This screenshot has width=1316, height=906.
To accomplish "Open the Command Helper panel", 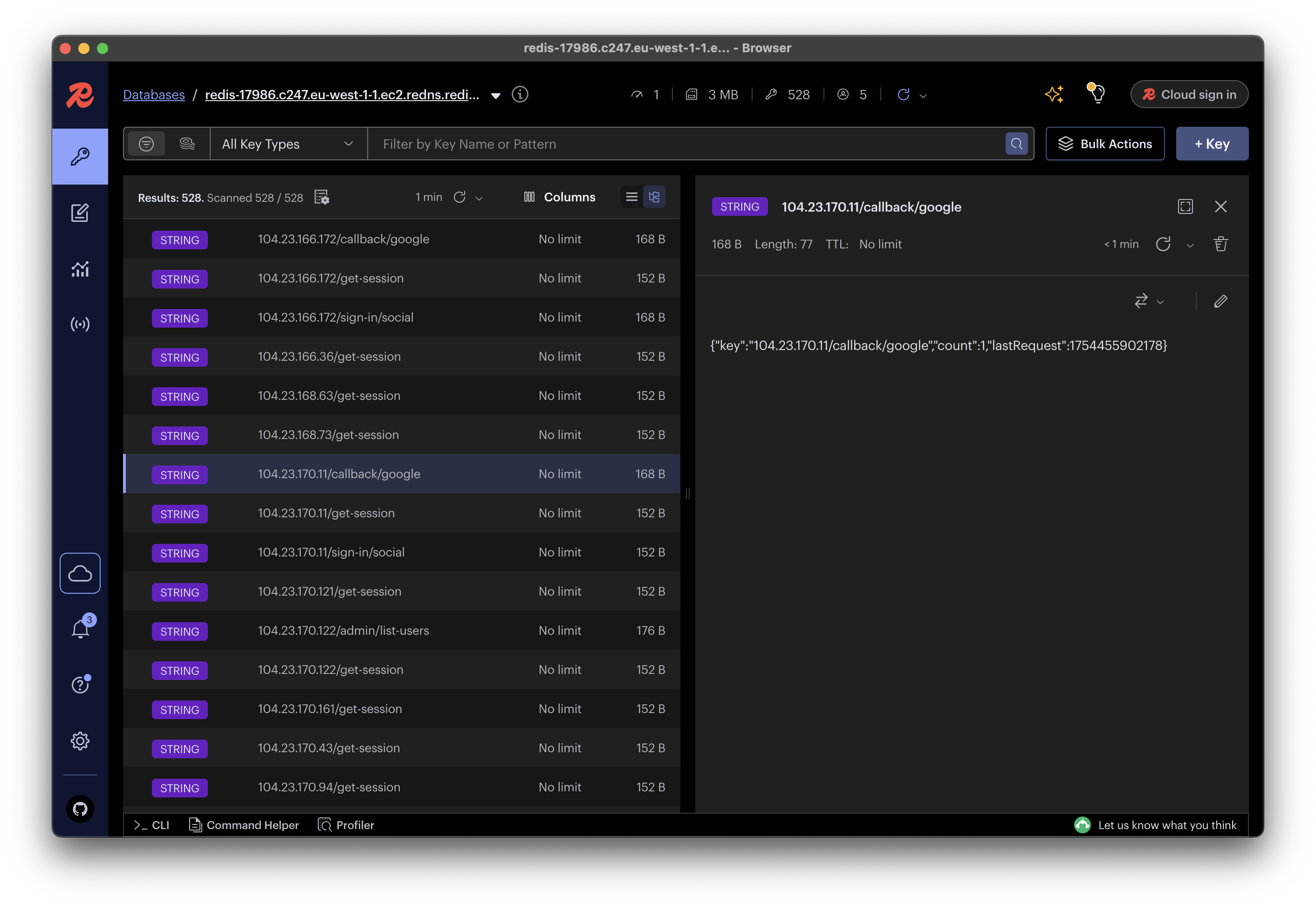I will point(244,825).
